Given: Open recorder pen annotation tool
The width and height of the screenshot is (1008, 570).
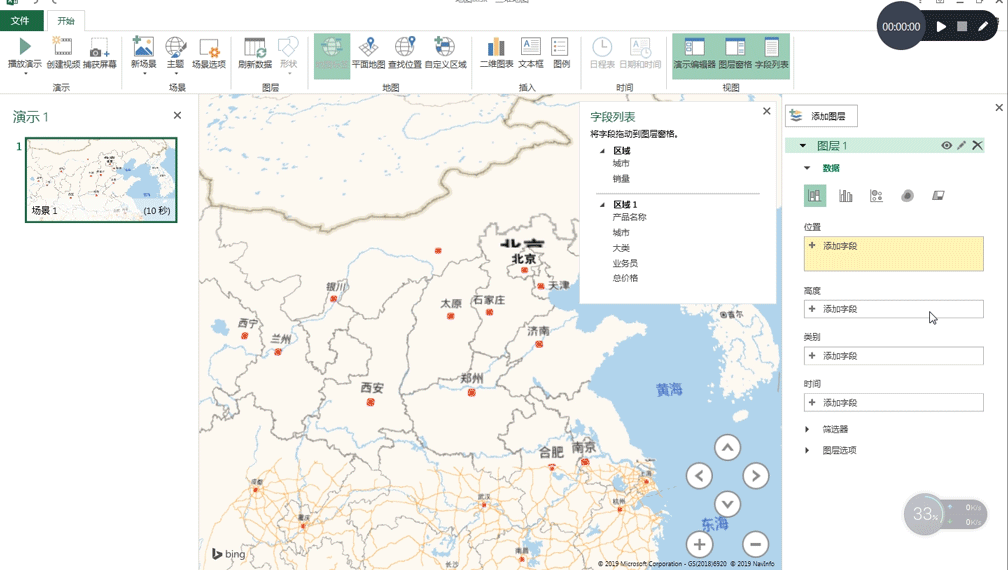Looking at the screenshot, I should [x=983, y=26].
